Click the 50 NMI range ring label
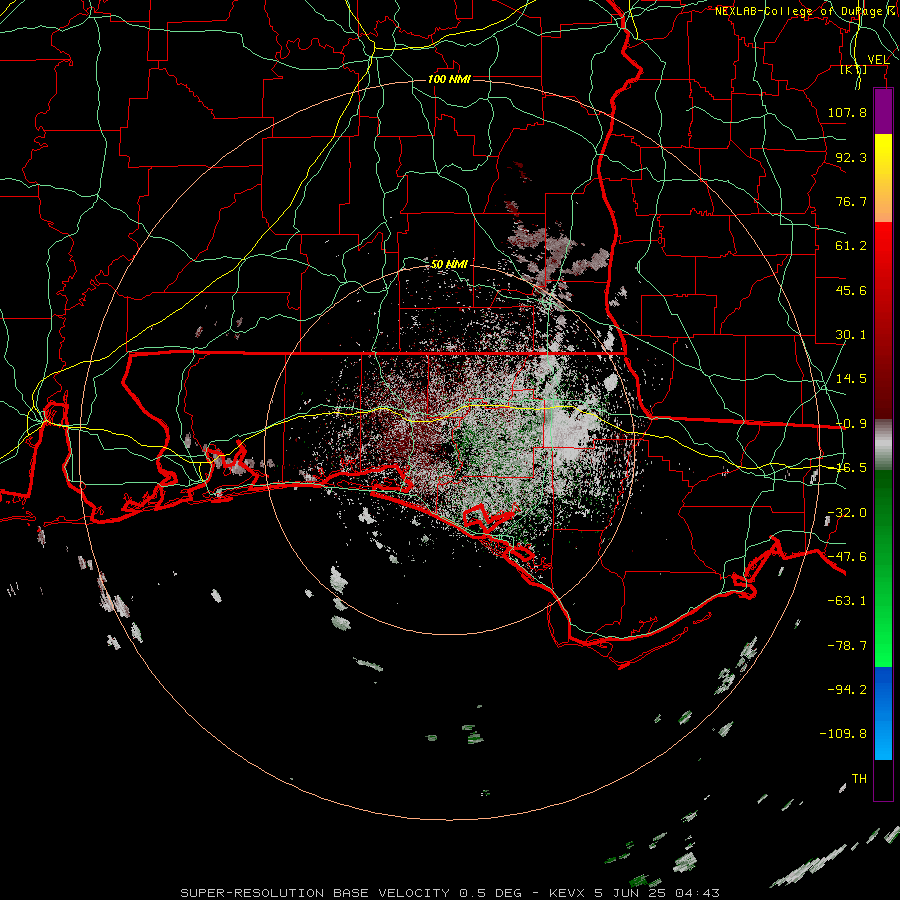 pyautogui.click(x=449, y=264)
